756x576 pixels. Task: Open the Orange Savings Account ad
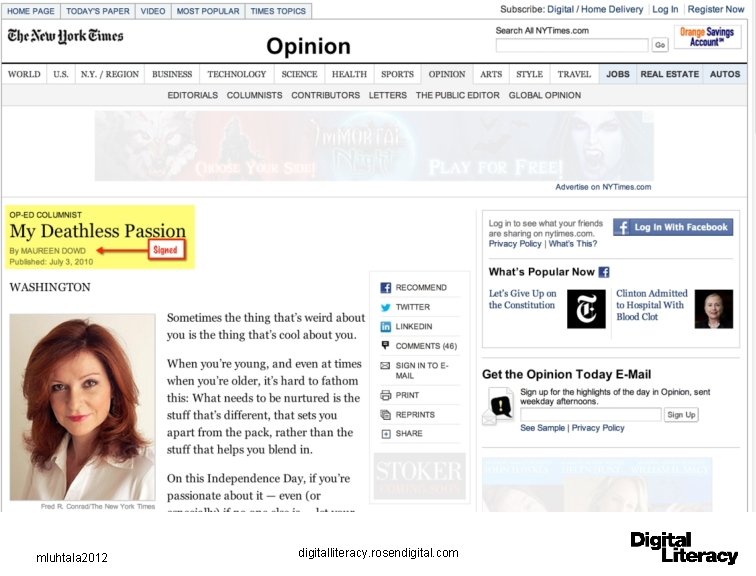pos(707,37)
